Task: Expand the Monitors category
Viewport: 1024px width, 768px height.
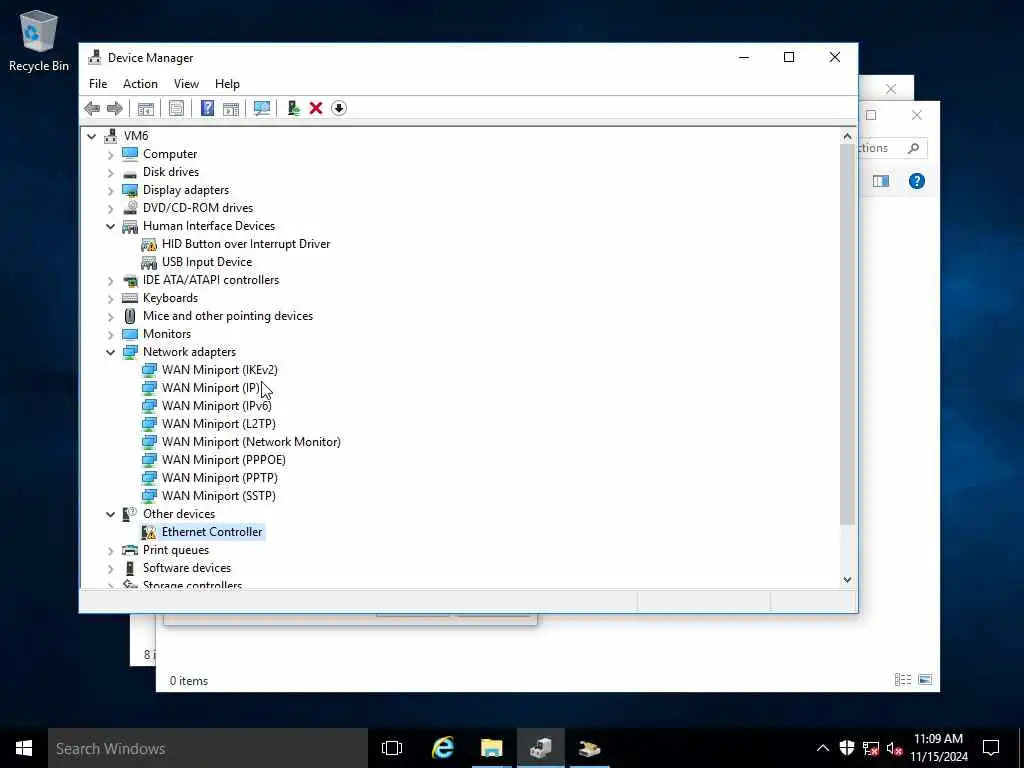Action: tap(110, 334)
